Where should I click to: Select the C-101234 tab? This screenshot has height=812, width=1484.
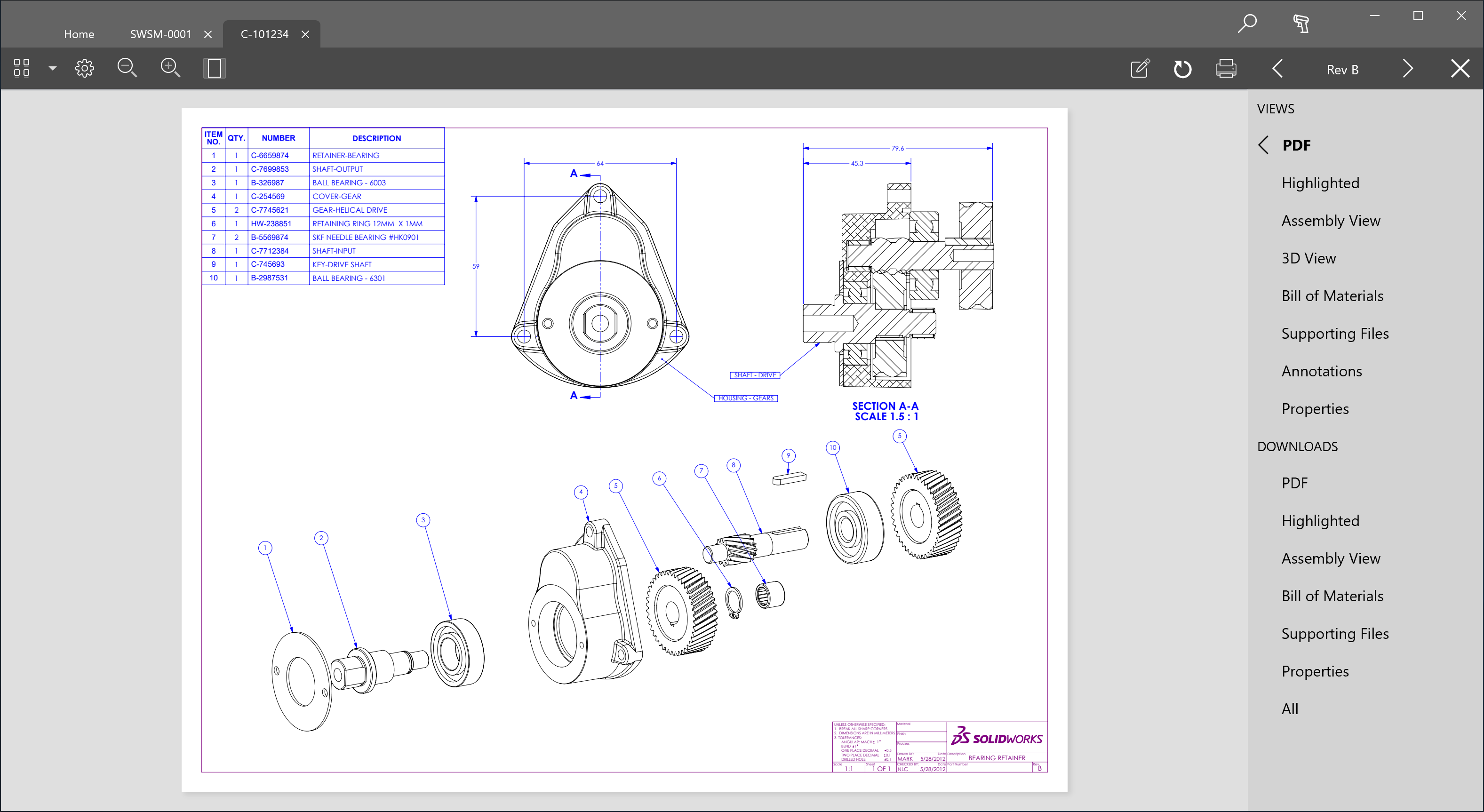click(264, 34)
